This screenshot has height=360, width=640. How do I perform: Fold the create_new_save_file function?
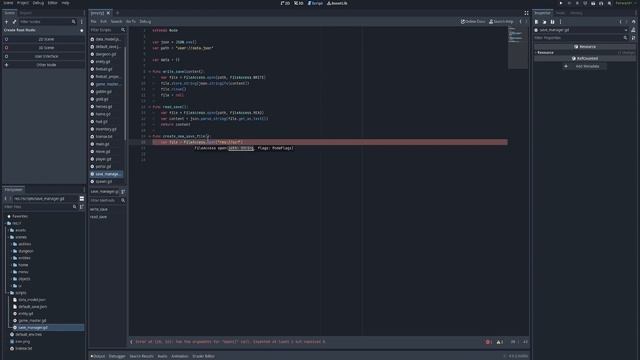(149, 136)
